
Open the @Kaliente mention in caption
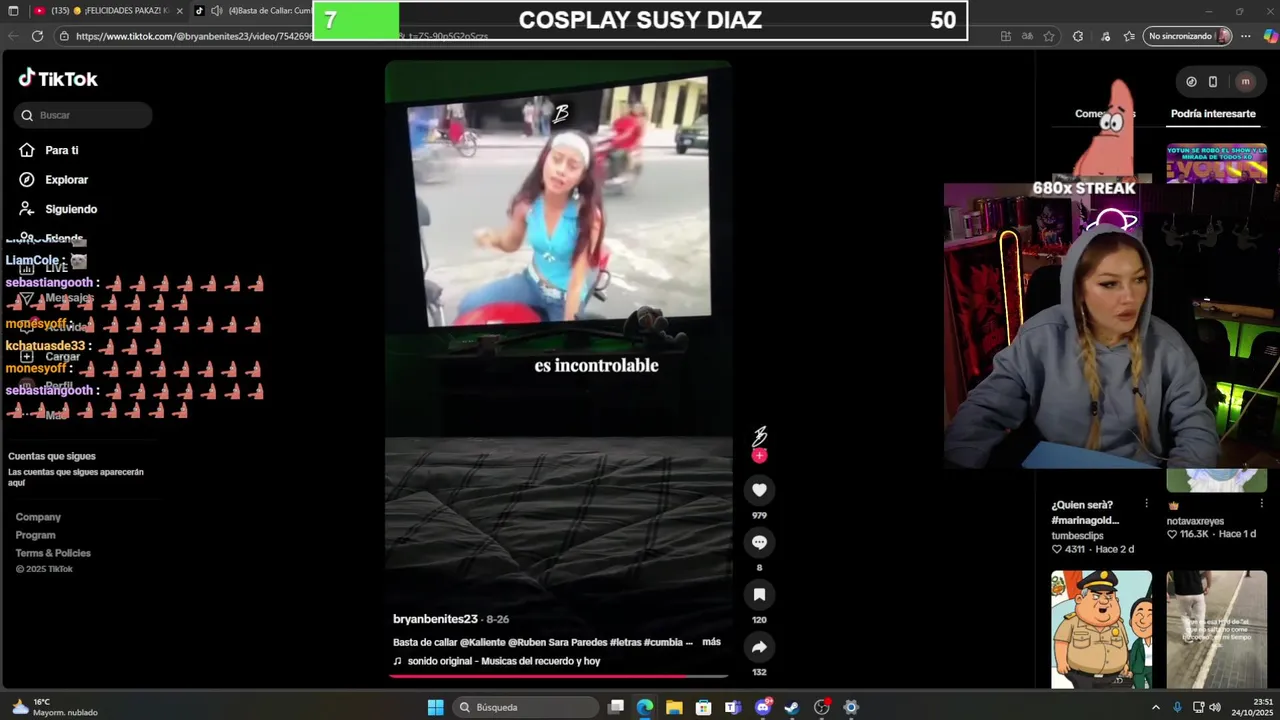(482, 642)
